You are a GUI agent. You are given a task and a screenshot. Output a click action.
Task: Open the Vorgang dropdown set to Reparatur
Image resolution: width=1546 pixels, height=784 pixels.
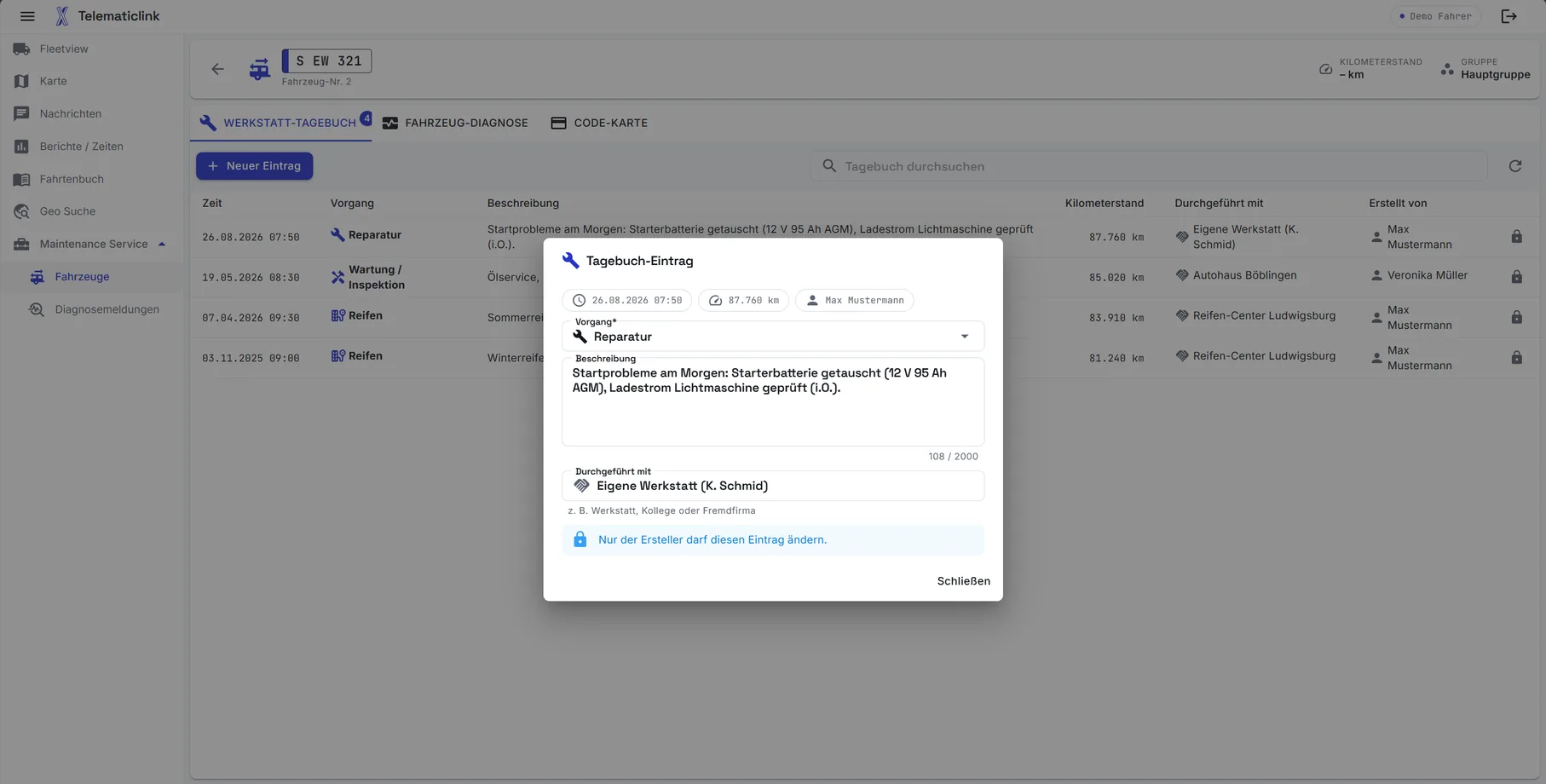click(x=773, y=337)
